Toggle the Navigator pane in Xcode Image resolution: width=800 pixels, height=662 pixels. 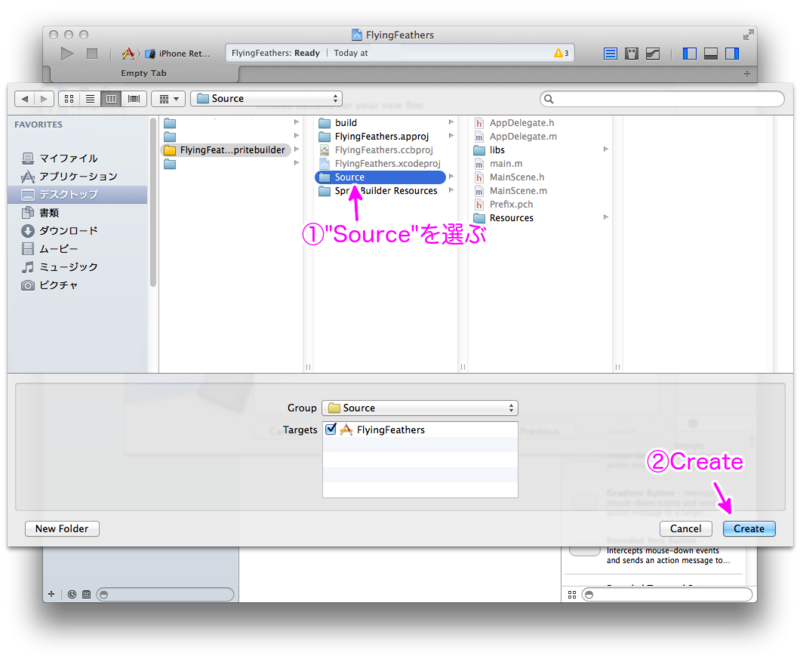690,54
